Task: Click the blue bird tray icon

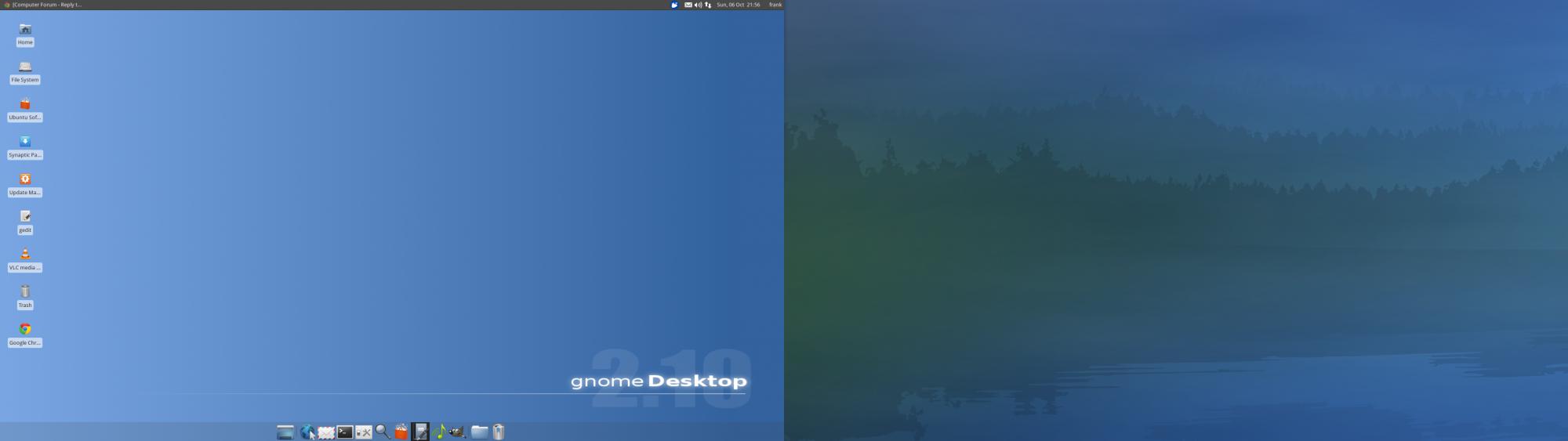Action: [x=674, y=5]
